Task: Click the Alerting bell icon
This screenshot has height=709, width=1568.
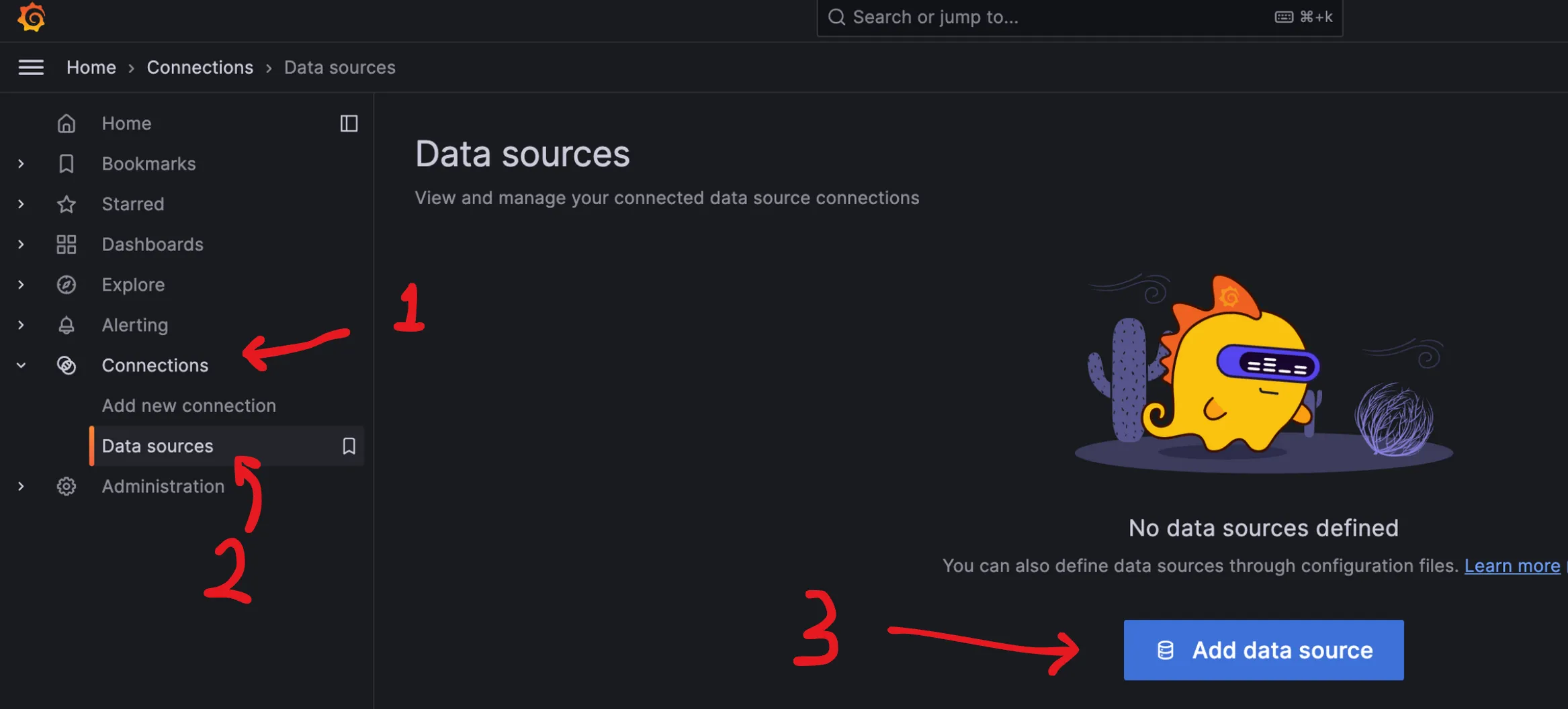Action: click(66, 325)
